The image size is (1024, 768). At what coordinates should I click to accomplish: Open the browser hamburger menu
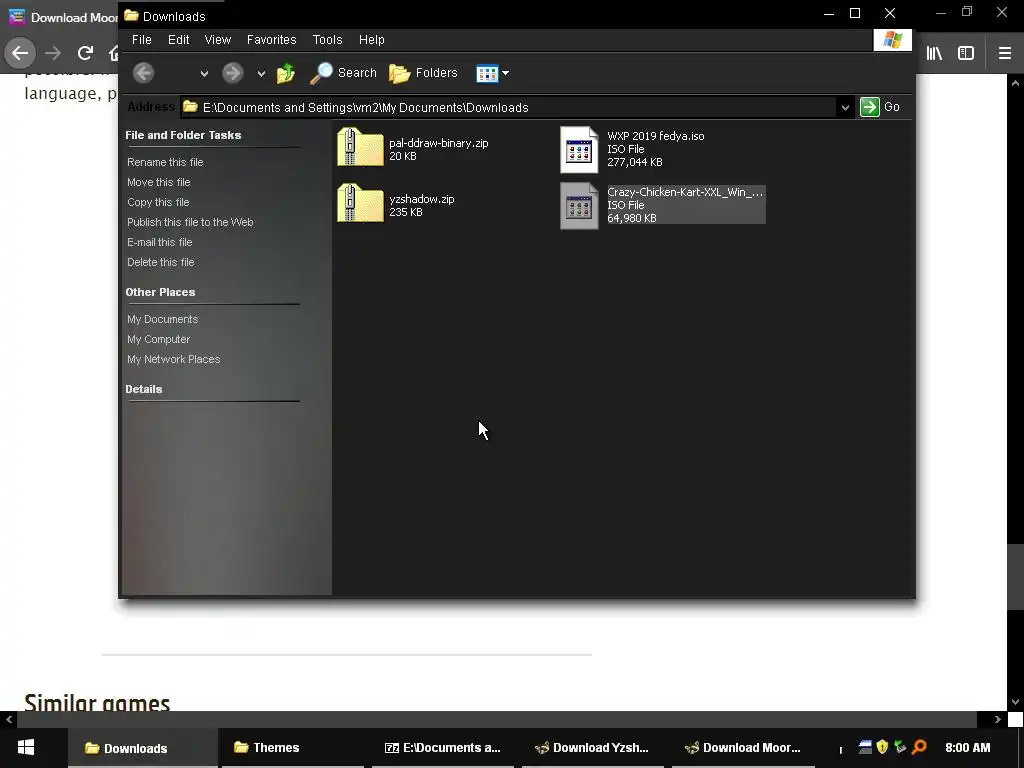(1005, 54)
